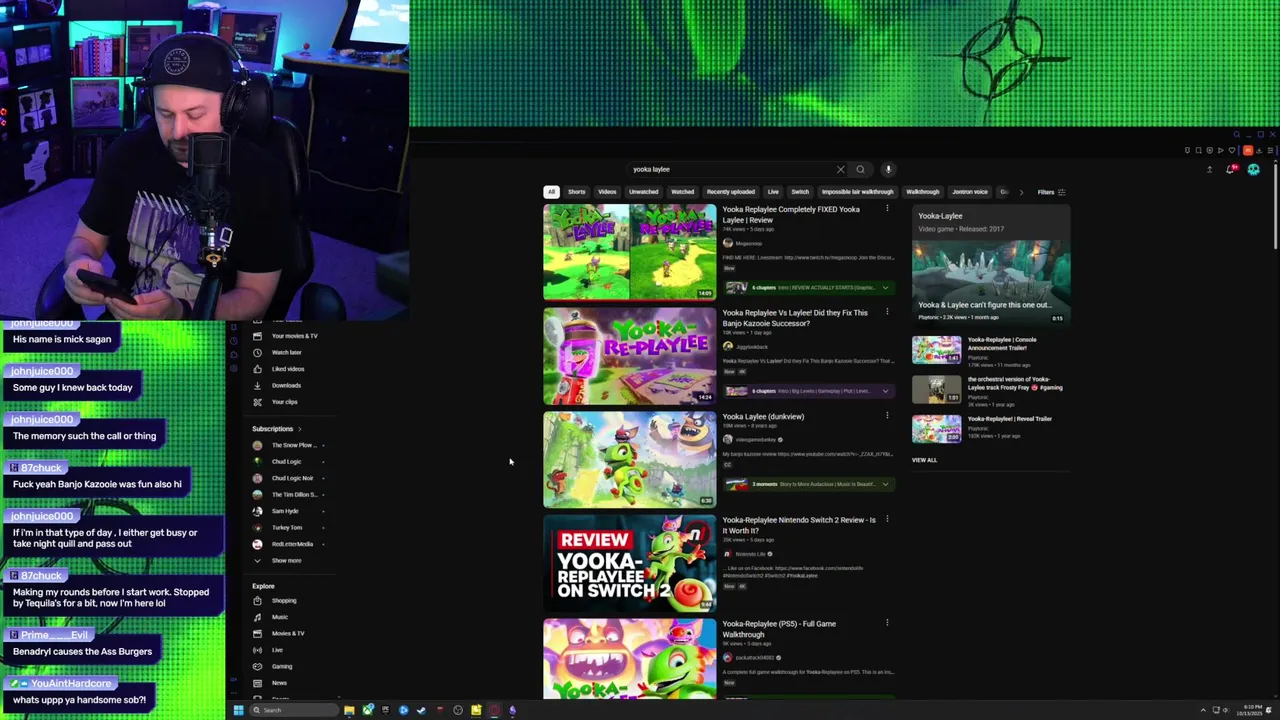This screenshot has height=720, width=1280.
Task: Start voice search with the microphone icon
Action: coord(888,170)
